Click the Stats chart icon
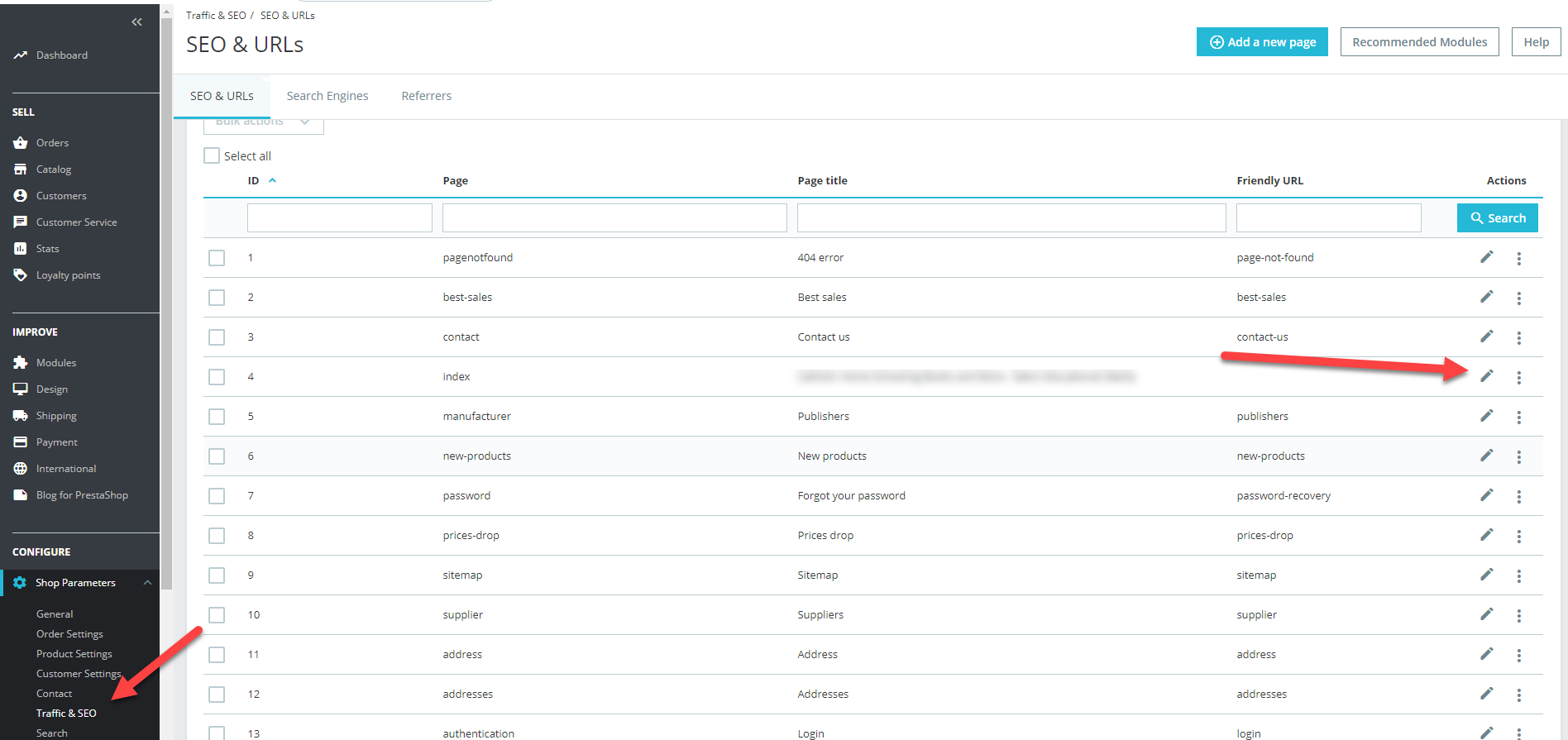1568x740 pixels. click(21, 249)
